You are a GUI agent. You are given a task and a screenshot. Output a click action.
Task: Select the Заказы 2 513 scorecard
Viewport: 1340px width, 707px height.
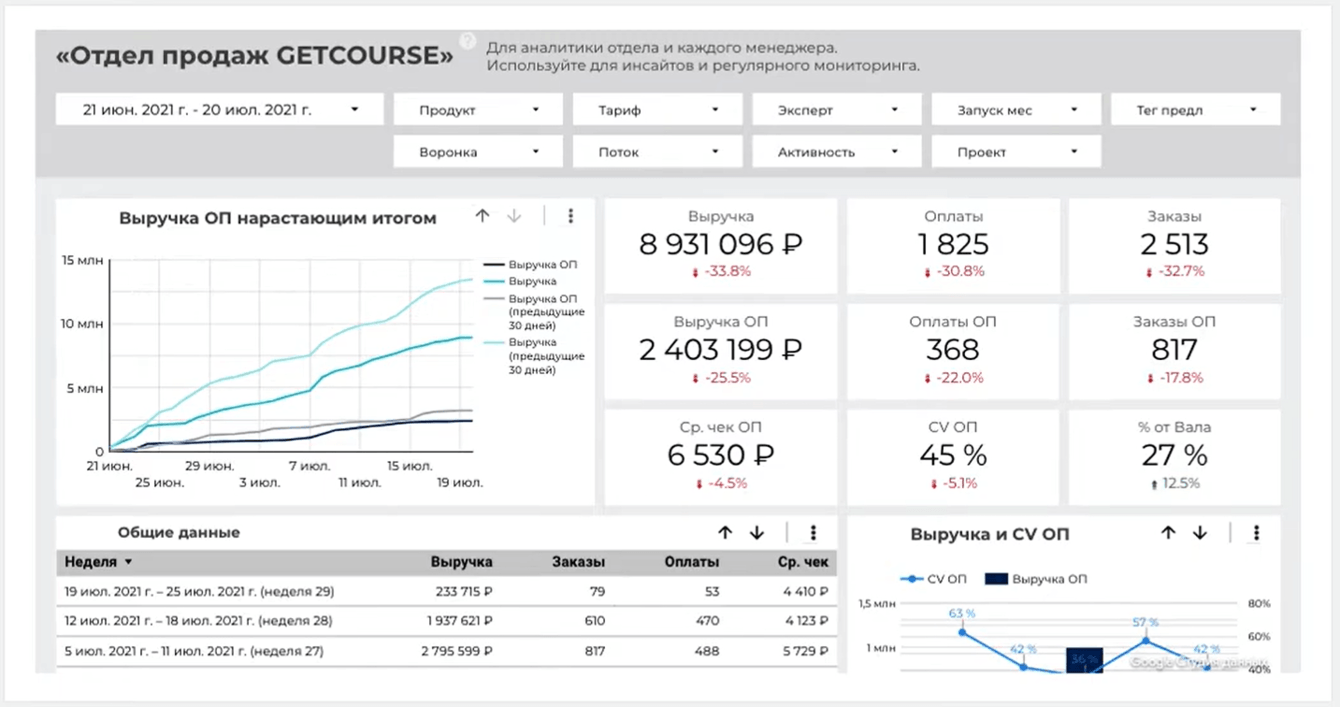1174,246
